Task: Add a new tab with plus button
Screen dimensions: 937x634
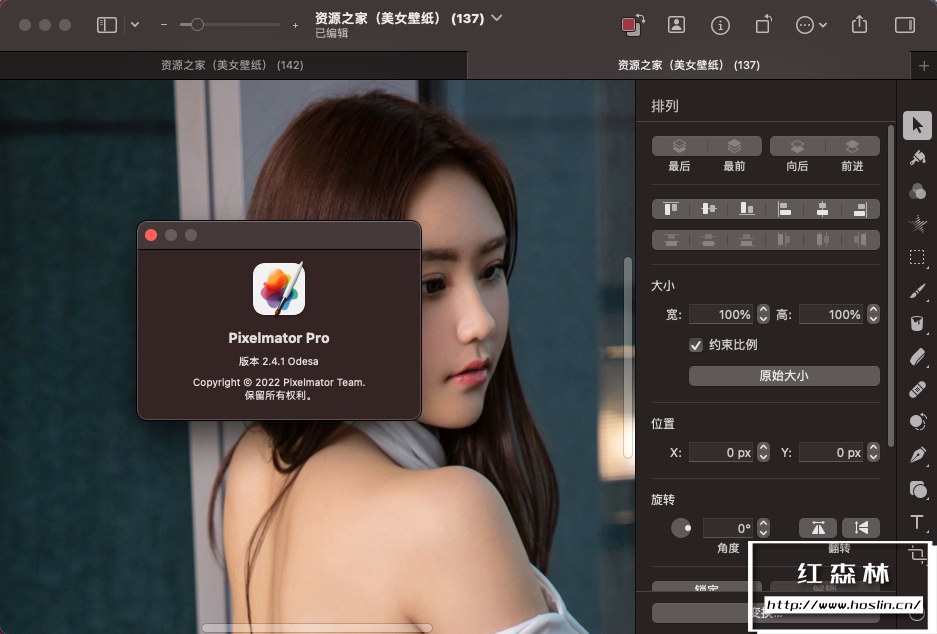Action: (x=923, y=65)
